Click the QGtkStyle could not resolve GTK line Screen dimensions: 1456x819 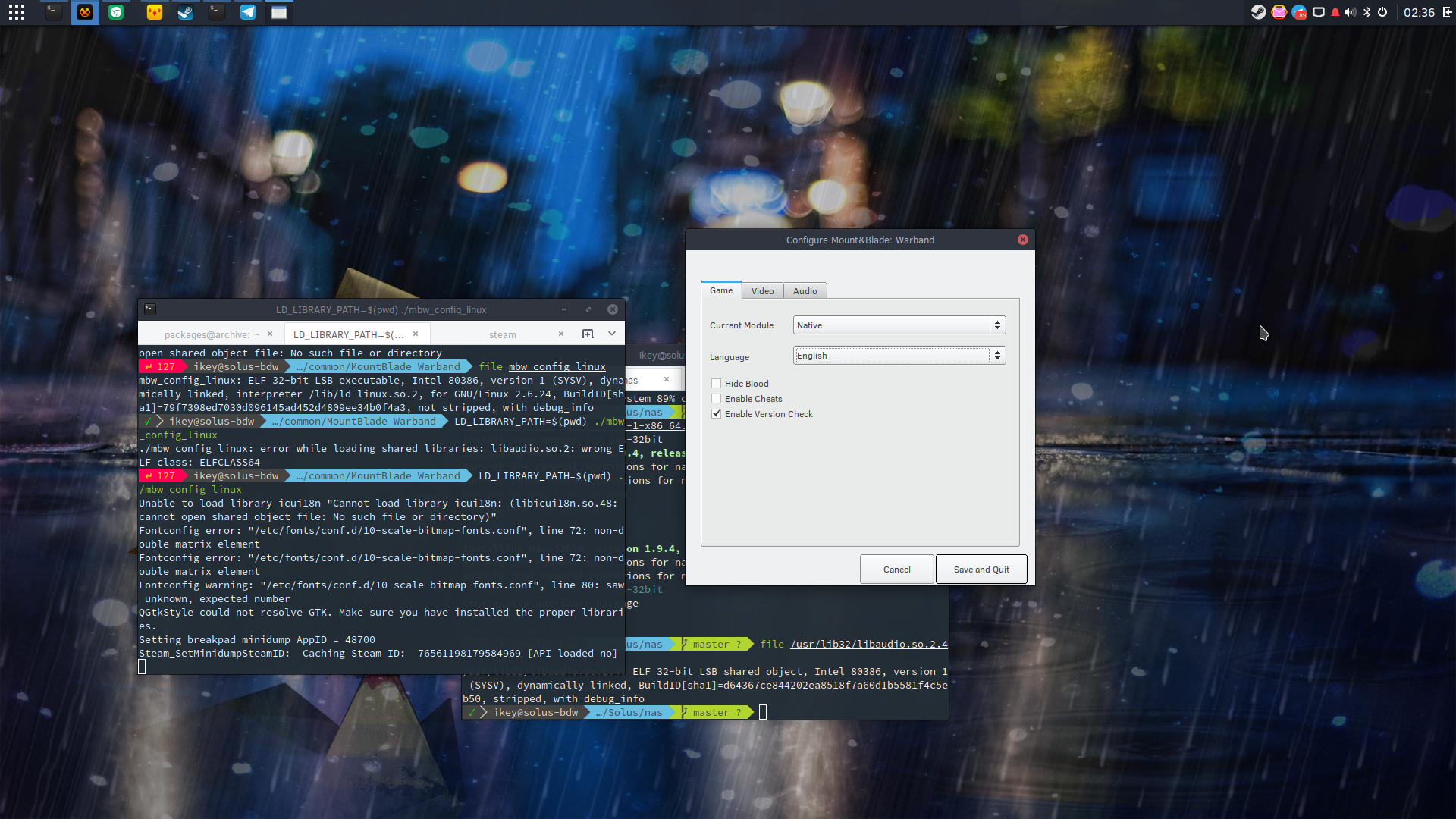point(381,613)
